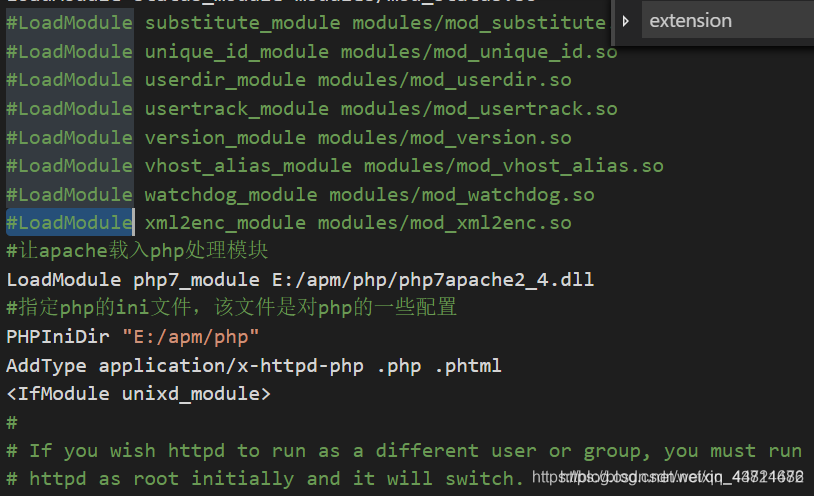This screenshot has height=496, width=814.
Task: Click the comment '# httpd as root initially'
Action: coord(265,479)
